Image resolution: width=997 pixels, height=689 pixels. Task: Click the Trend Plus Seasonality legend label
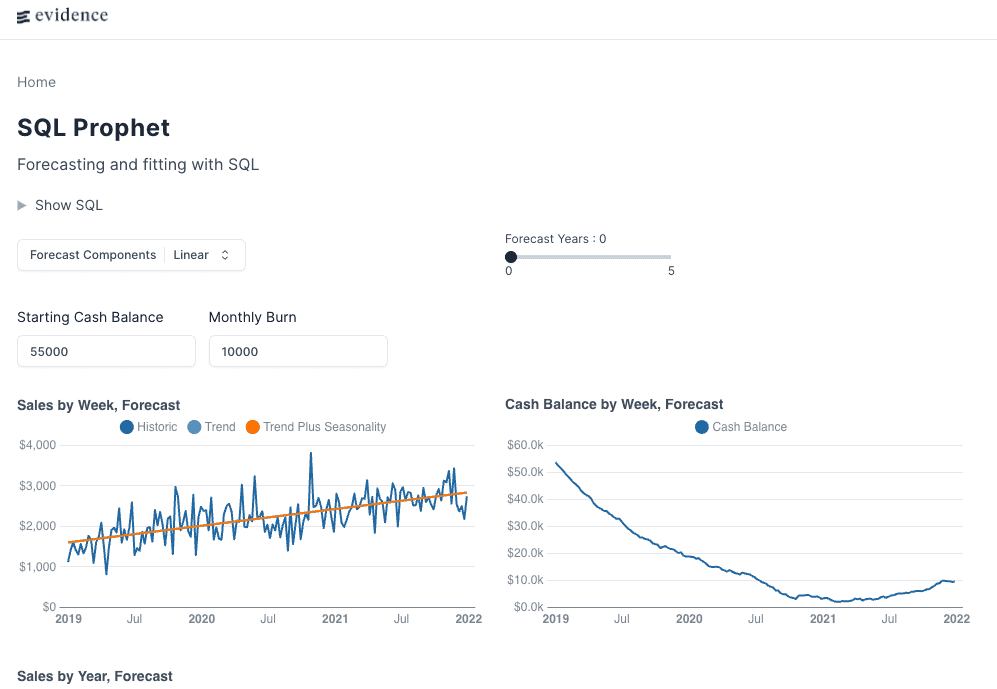coord(324,427)
